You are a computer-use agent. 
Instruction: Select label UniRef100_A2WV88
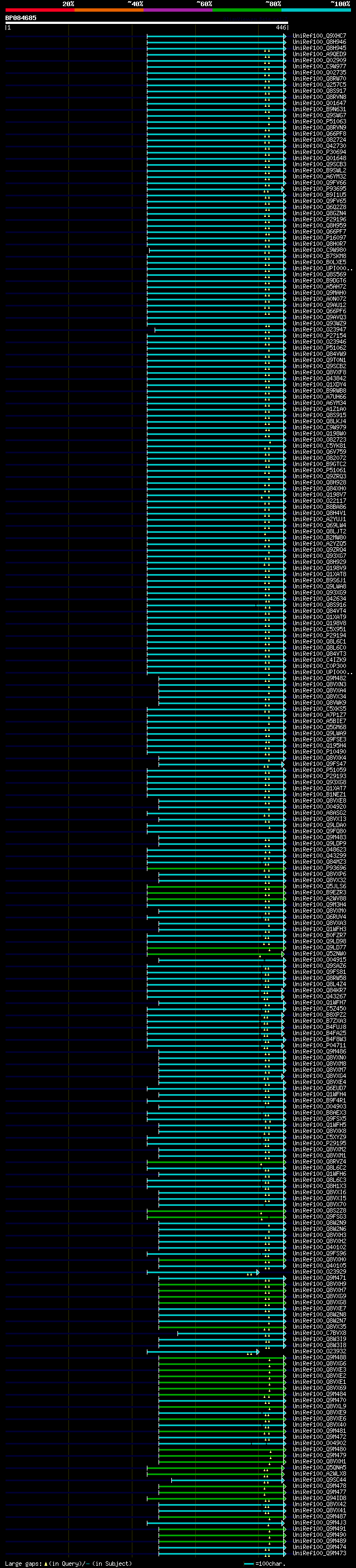pos(319,898)
